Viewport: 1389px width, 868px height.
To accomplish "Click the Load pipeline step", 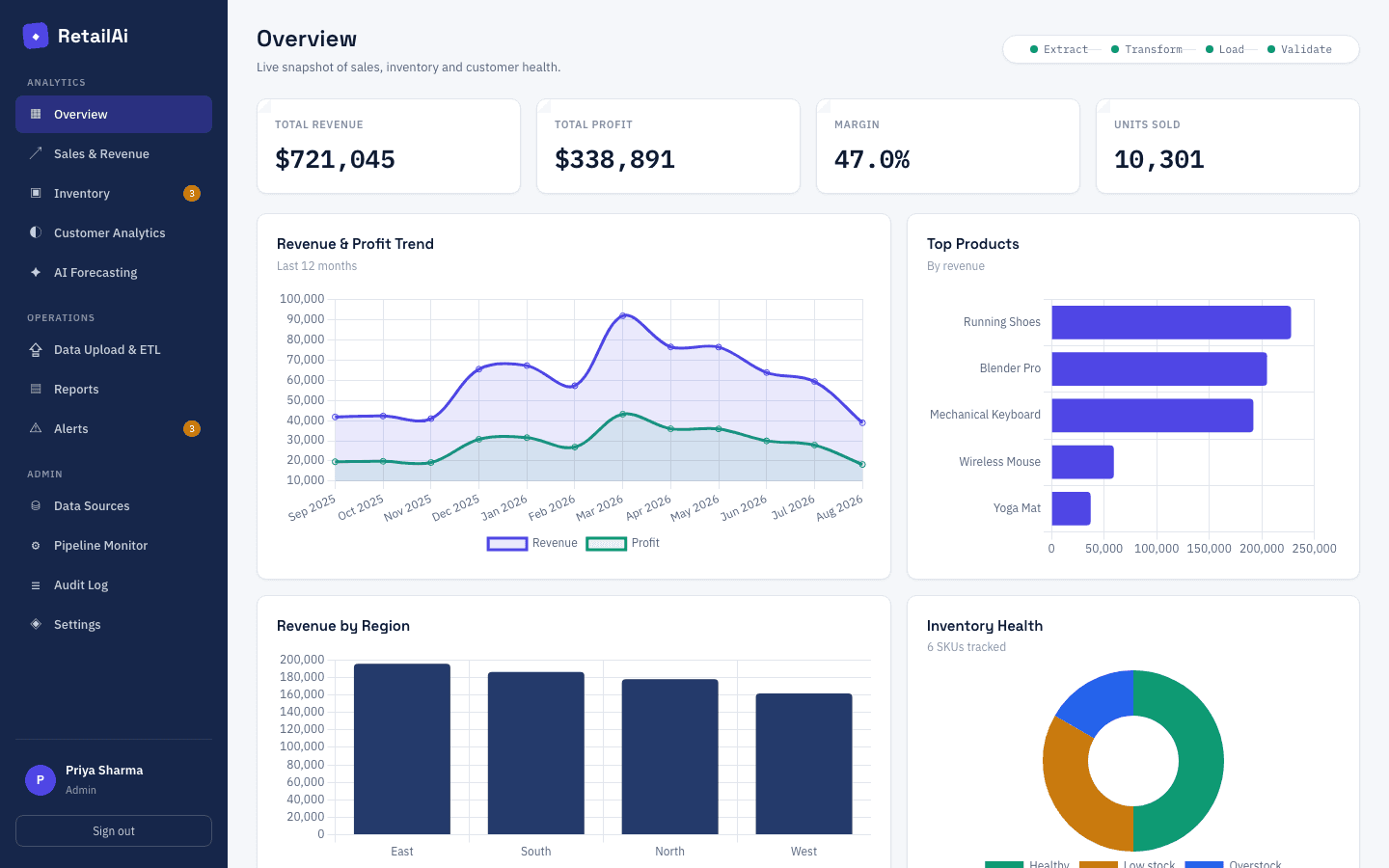I will (1225, 49).
